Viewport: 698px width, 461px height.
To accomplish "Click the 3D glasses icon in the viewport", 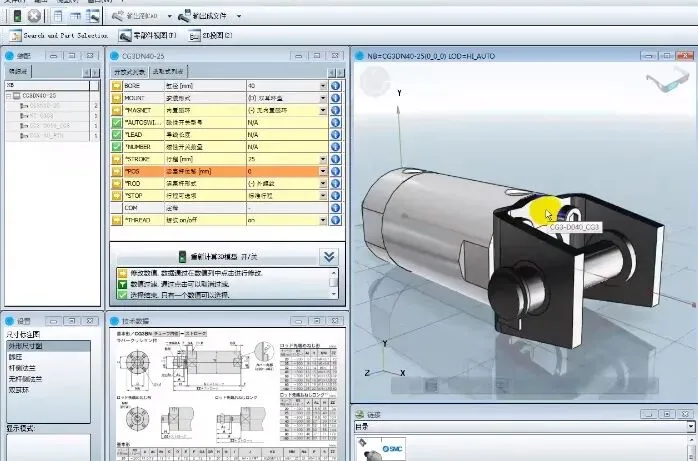I will [666, 79].
